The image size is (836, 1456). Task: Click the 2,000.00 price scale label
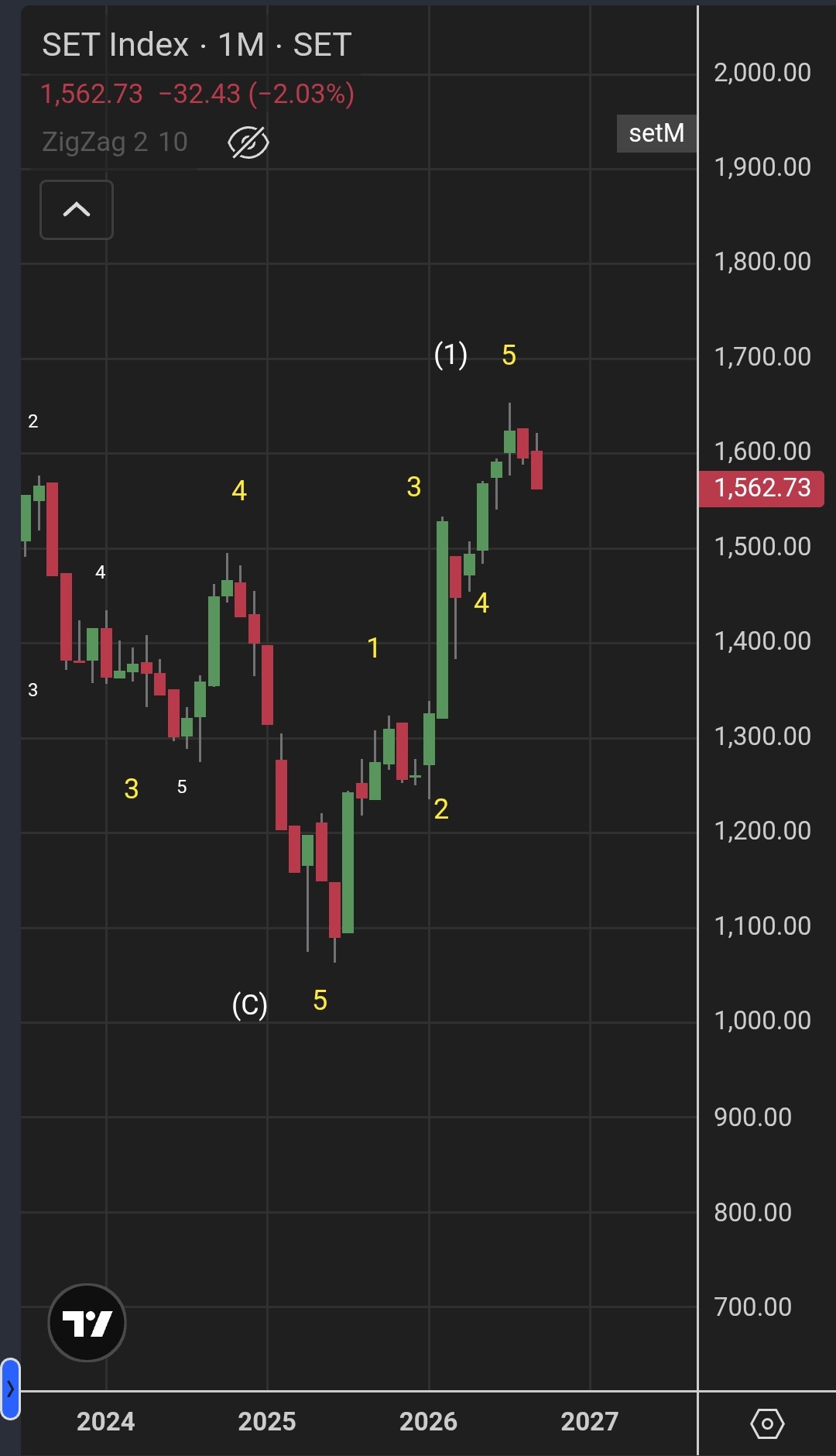762,73
